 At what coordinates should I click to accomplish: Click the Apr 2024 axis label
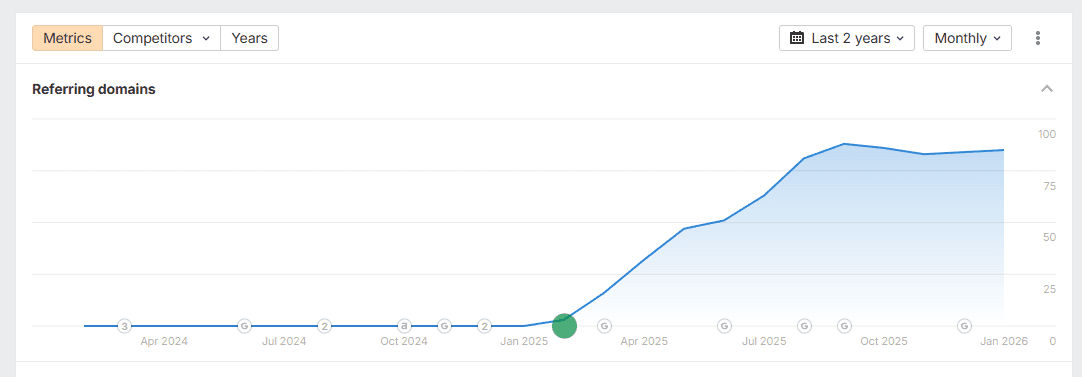click(164, 341)
